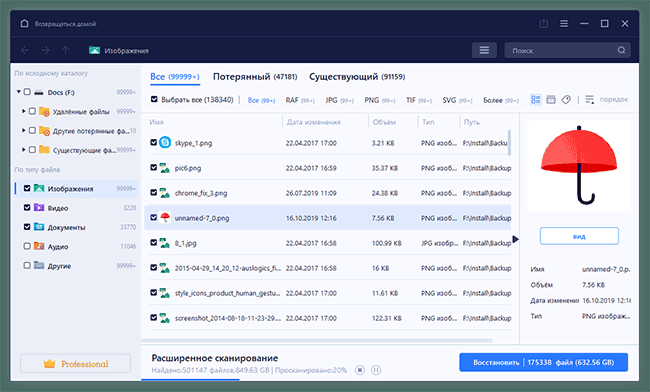Go back with the left arrow
This screenshot has width=650, height=392.
[x=24, y=50]
